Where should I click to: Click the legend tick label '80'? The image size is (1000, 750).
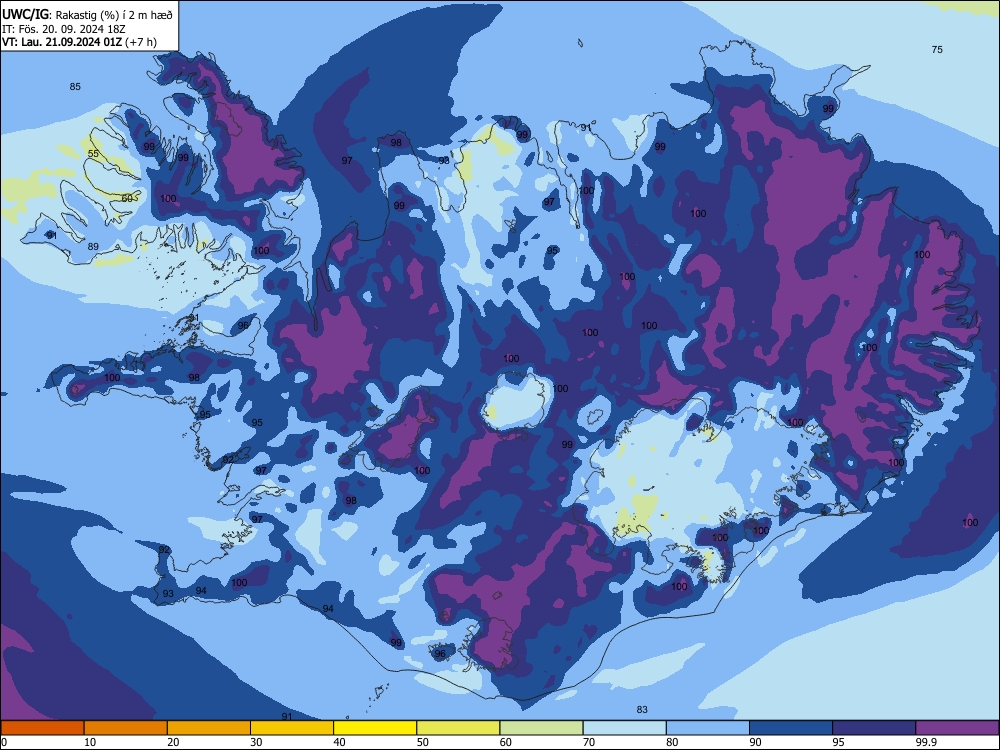pyautogui.click(x=672, y=742)
